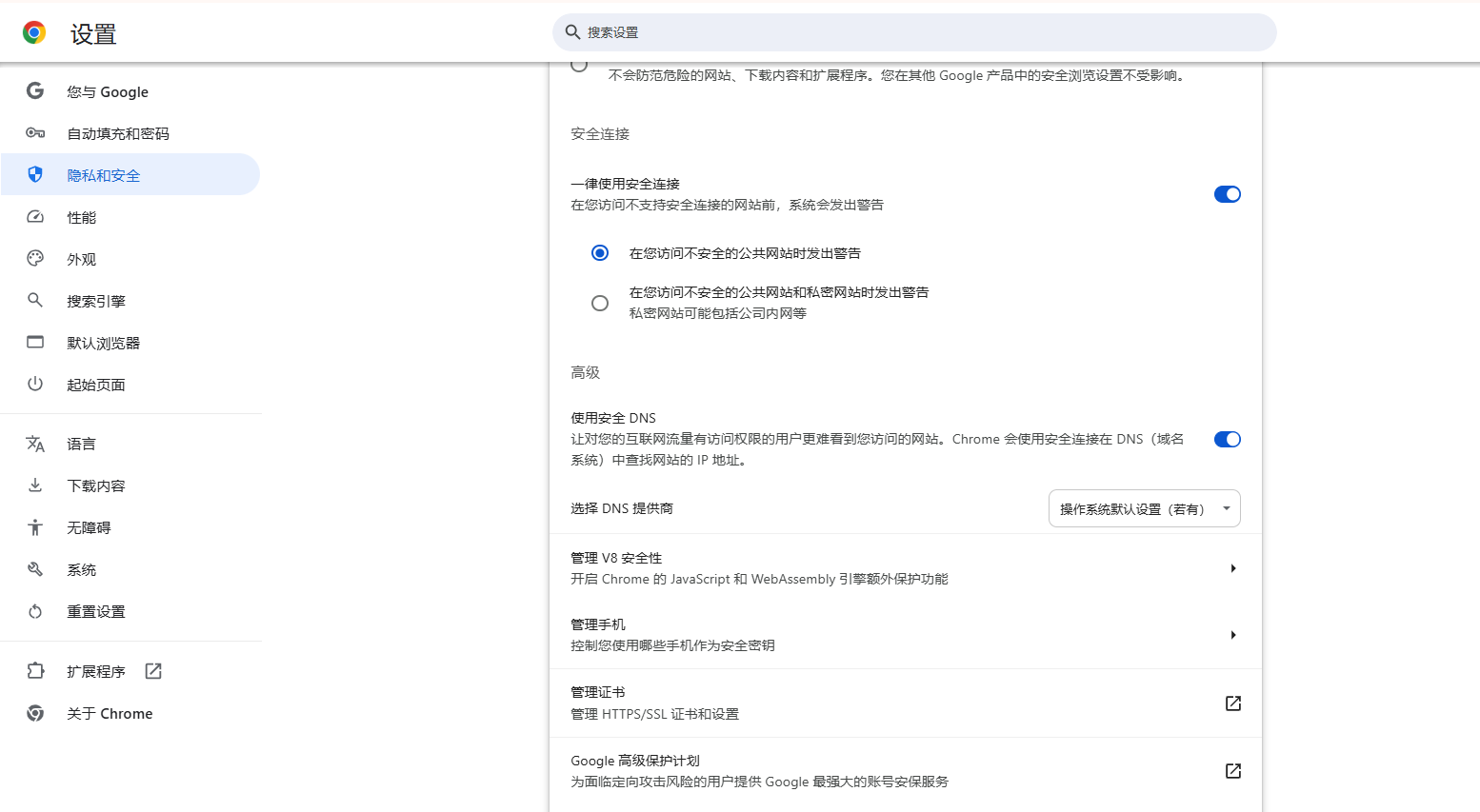Toggle the 一律使用安全连接 switch
This screenshot has height=812, width=1480.
click(x=1228, y=194)
